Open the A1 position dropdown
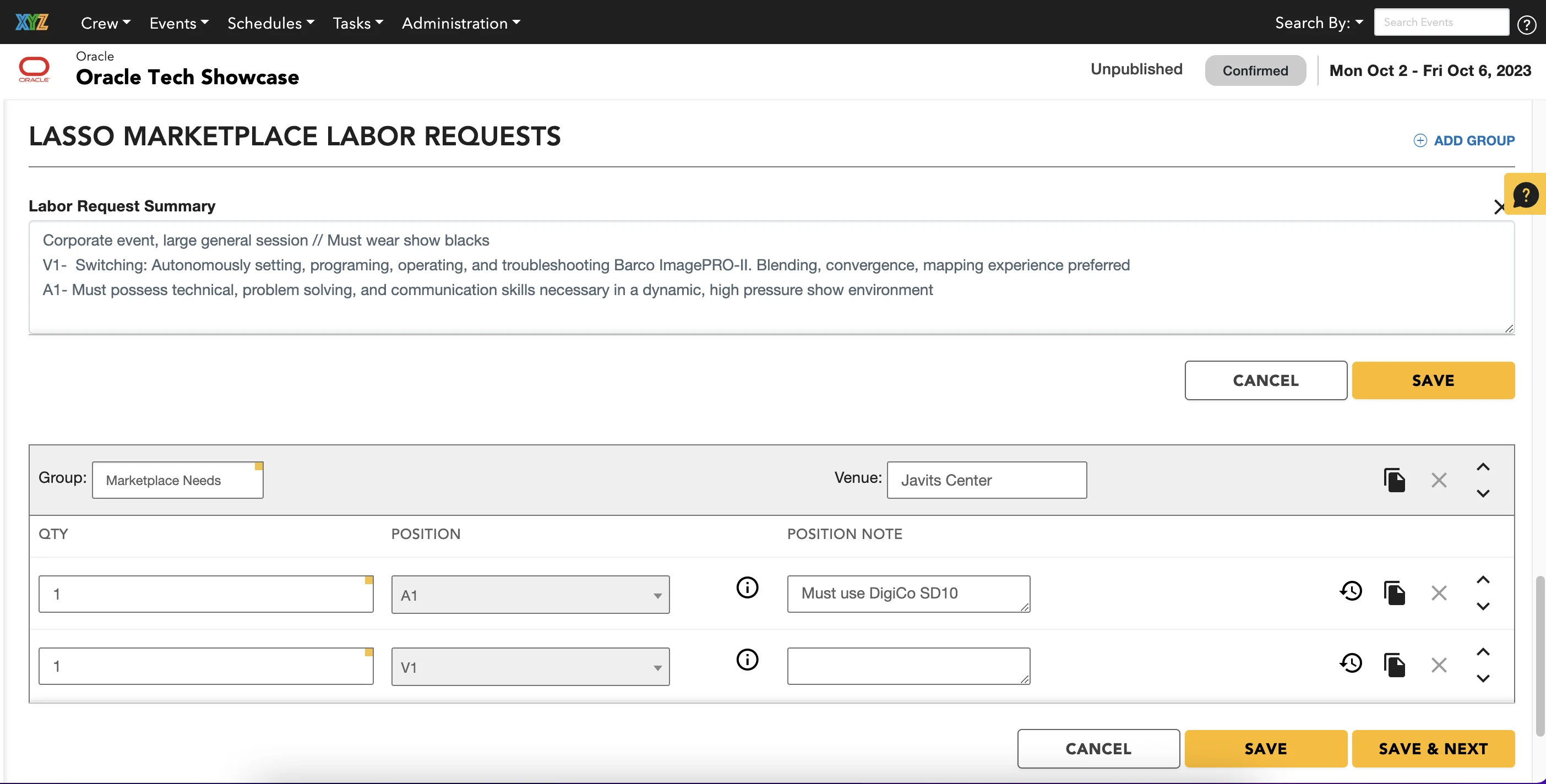This screenshot has height=784, width=1546. [530, 595]
